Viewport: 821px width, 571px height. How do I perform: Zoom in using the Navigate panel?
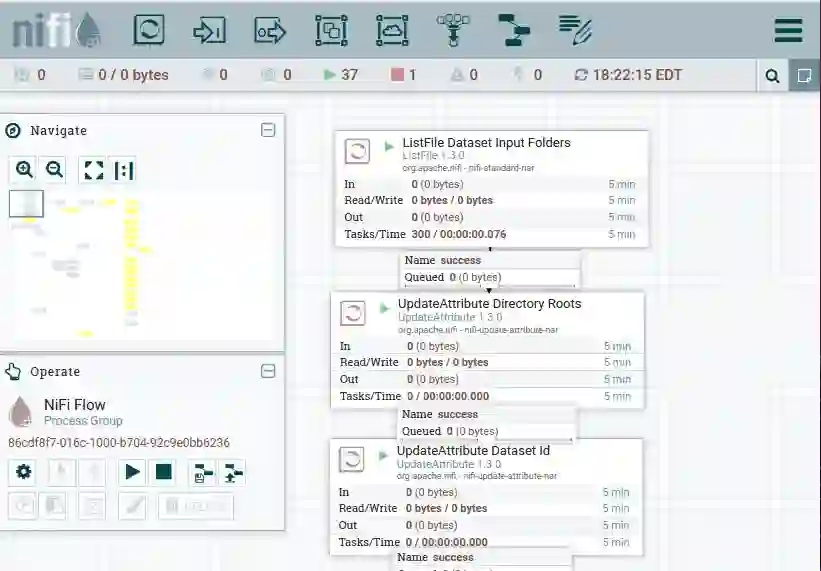coord(24,170)
